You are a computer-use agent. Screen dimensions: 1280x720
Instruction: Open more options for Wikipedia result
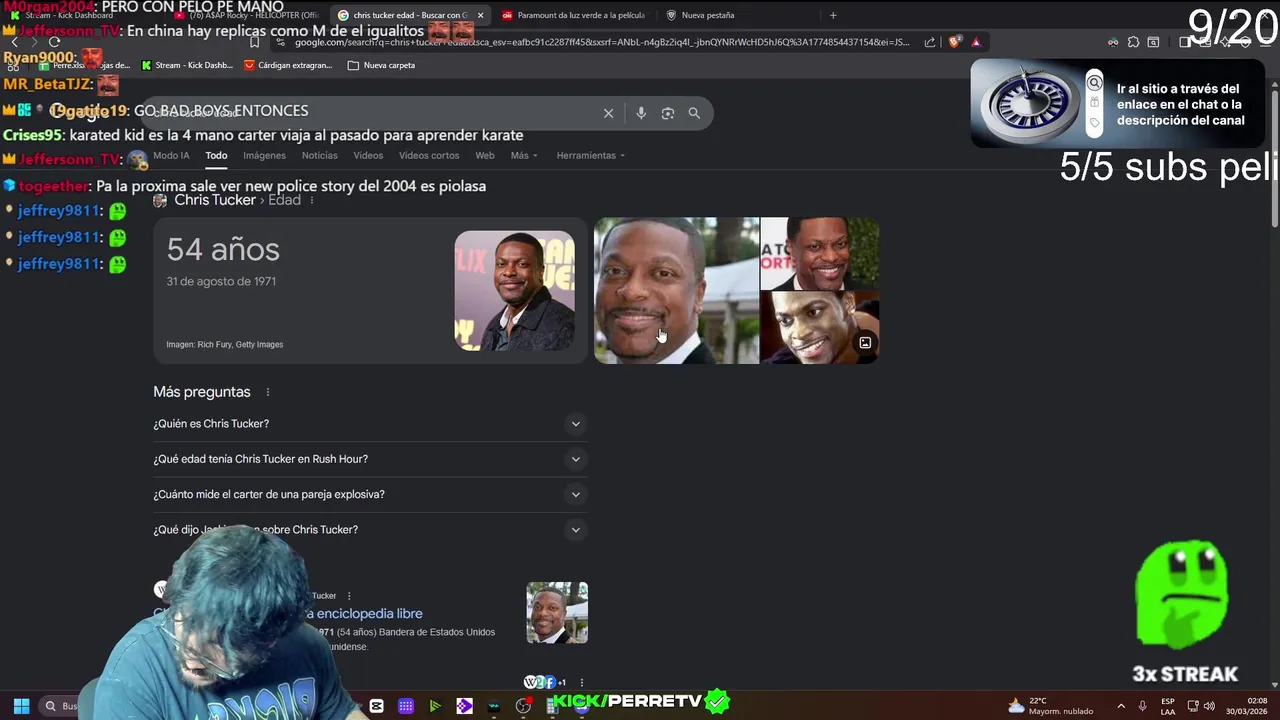(349, 596)
